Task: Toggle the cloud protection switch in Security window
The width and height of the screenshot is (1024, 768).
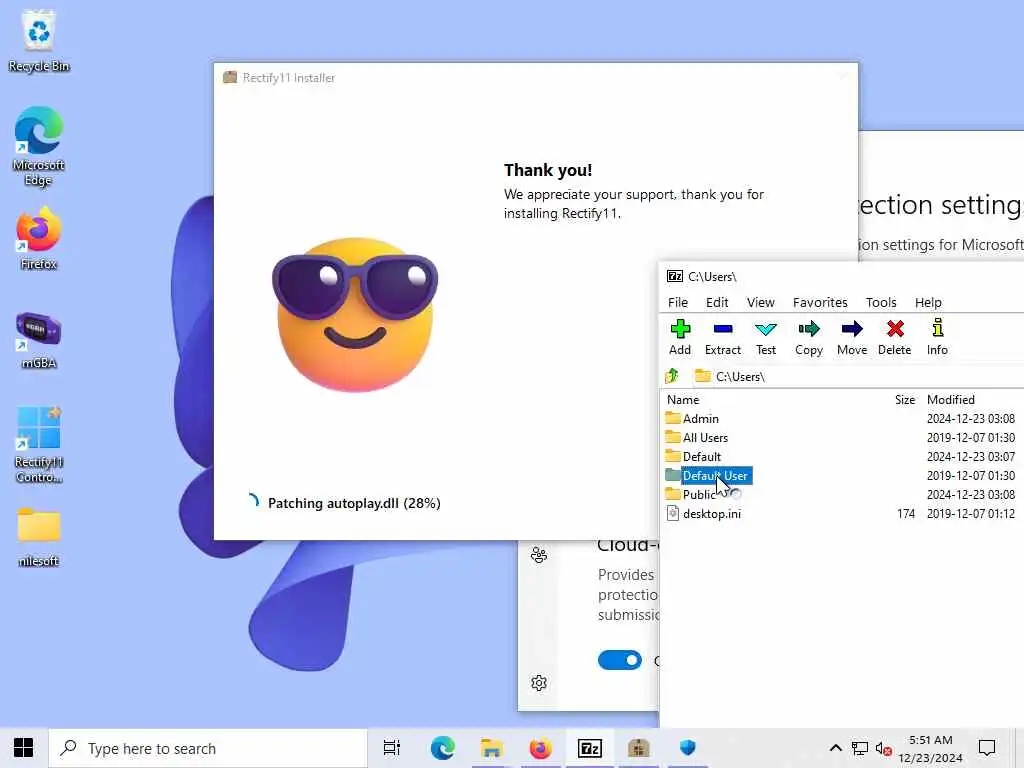Action: [619, 660]
